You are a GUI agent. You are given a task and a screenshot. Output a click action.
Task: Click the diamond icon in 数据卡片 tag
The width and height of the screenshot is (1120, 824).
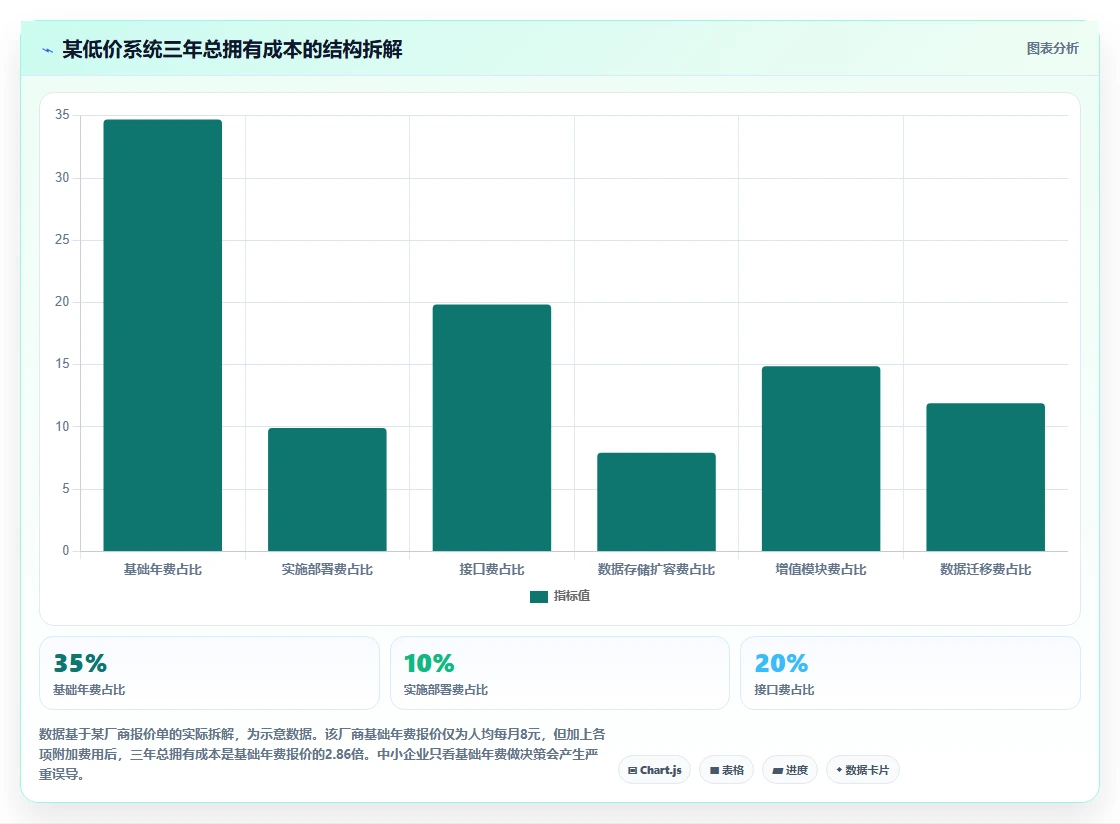tap(839, 770)
